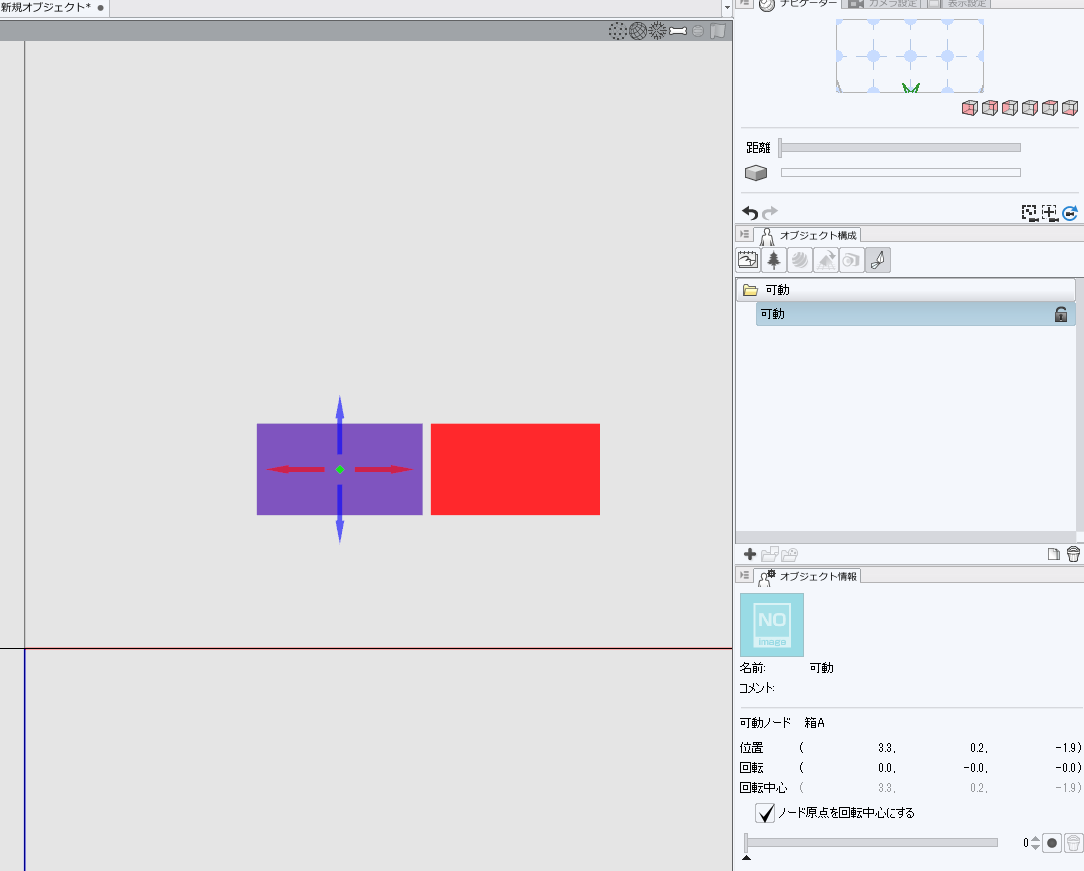Toggle the lock on the 可動 row
Screen dimensions: 1084x871
(x=1060, y=314)
